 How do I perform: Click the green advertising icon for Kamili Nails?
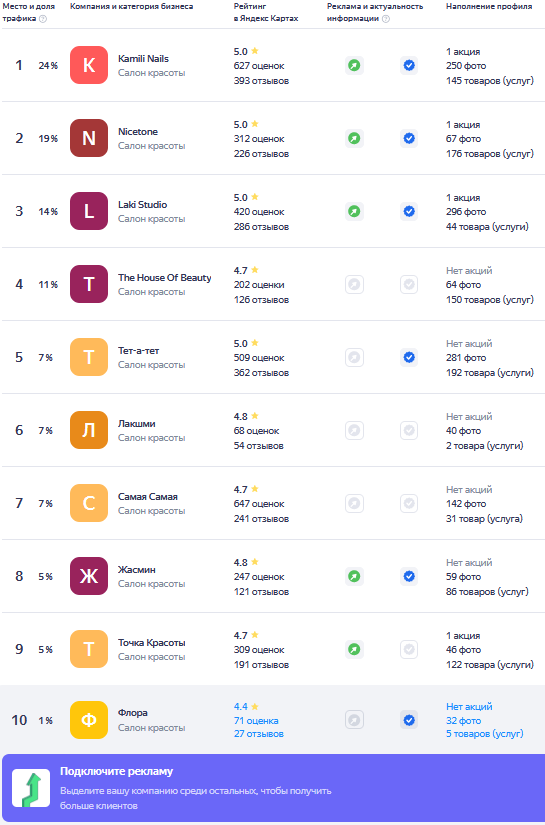(355, 66)
